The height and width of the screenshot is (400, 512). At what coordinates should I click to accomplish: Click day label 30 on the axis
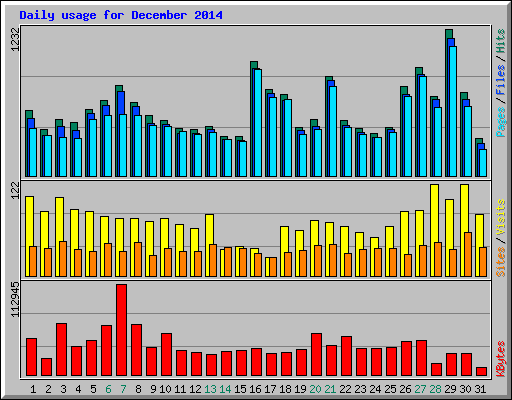click(x=465, y=389)
